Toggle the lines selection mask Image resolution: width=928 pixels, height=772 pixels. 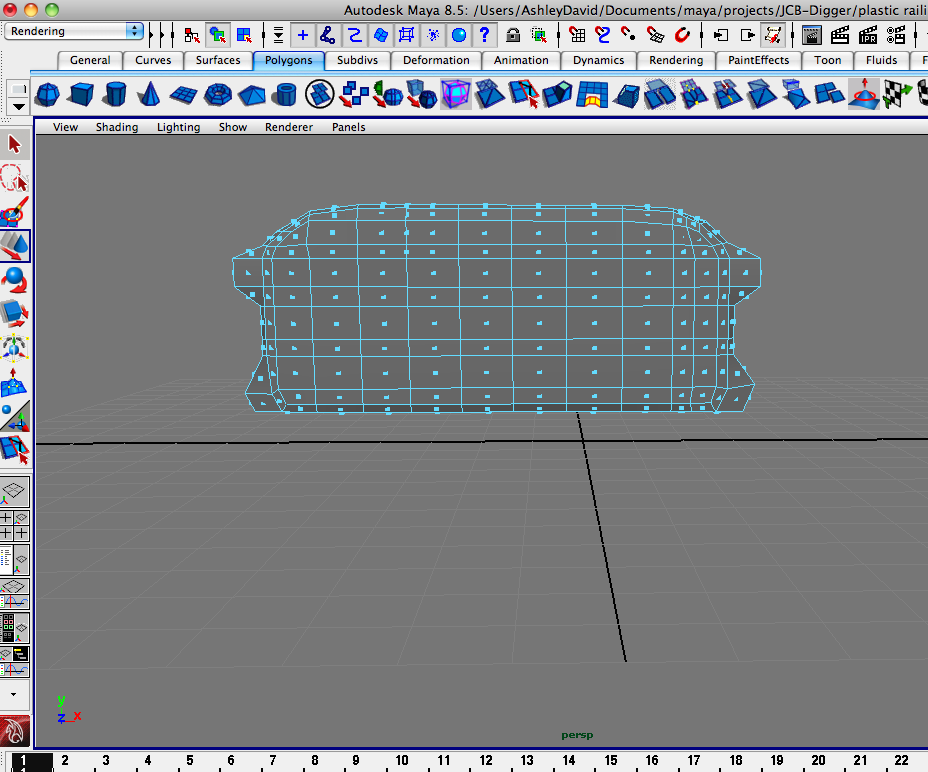(x=354, y=36)
